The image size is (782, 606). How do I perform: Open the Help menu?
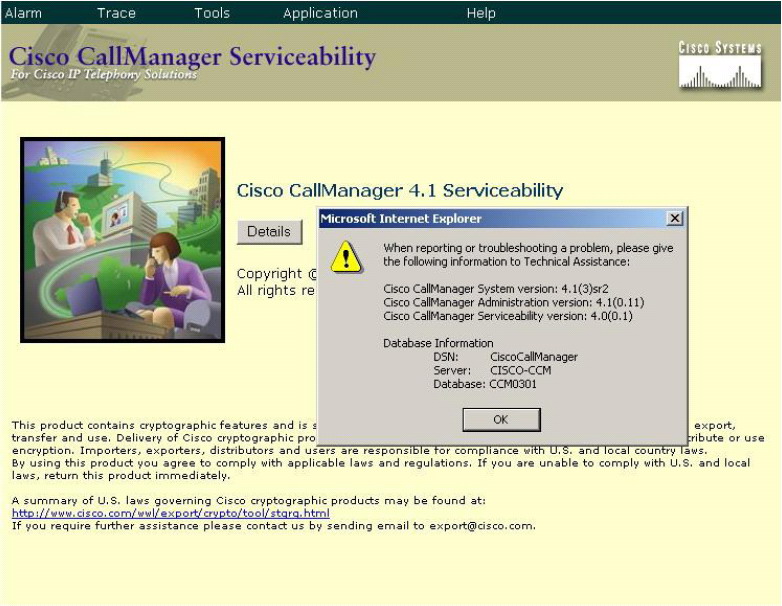(x=481, y=13)
